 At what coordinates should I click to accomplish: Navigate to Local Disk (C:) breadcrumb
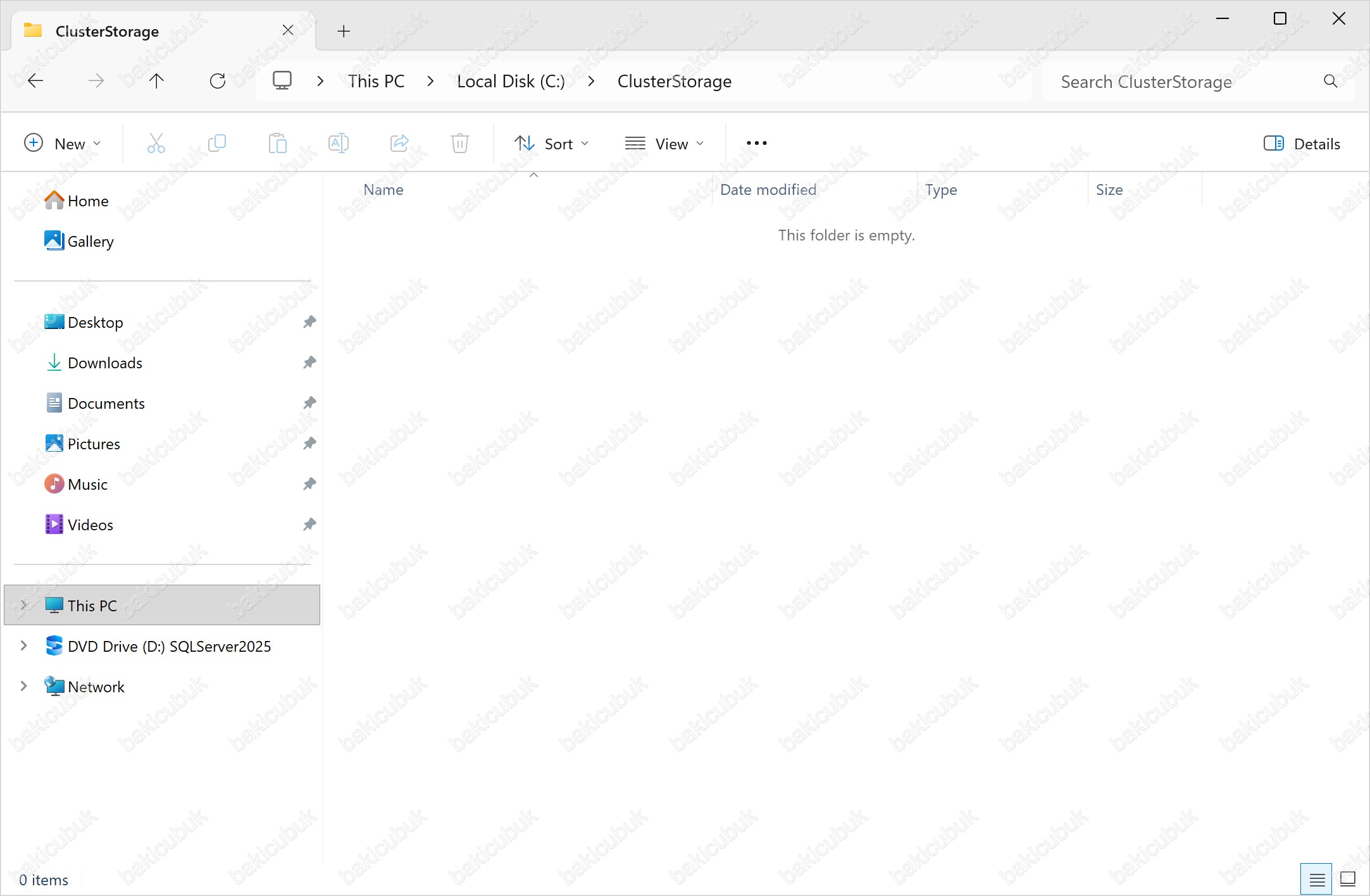coord(511,82)
